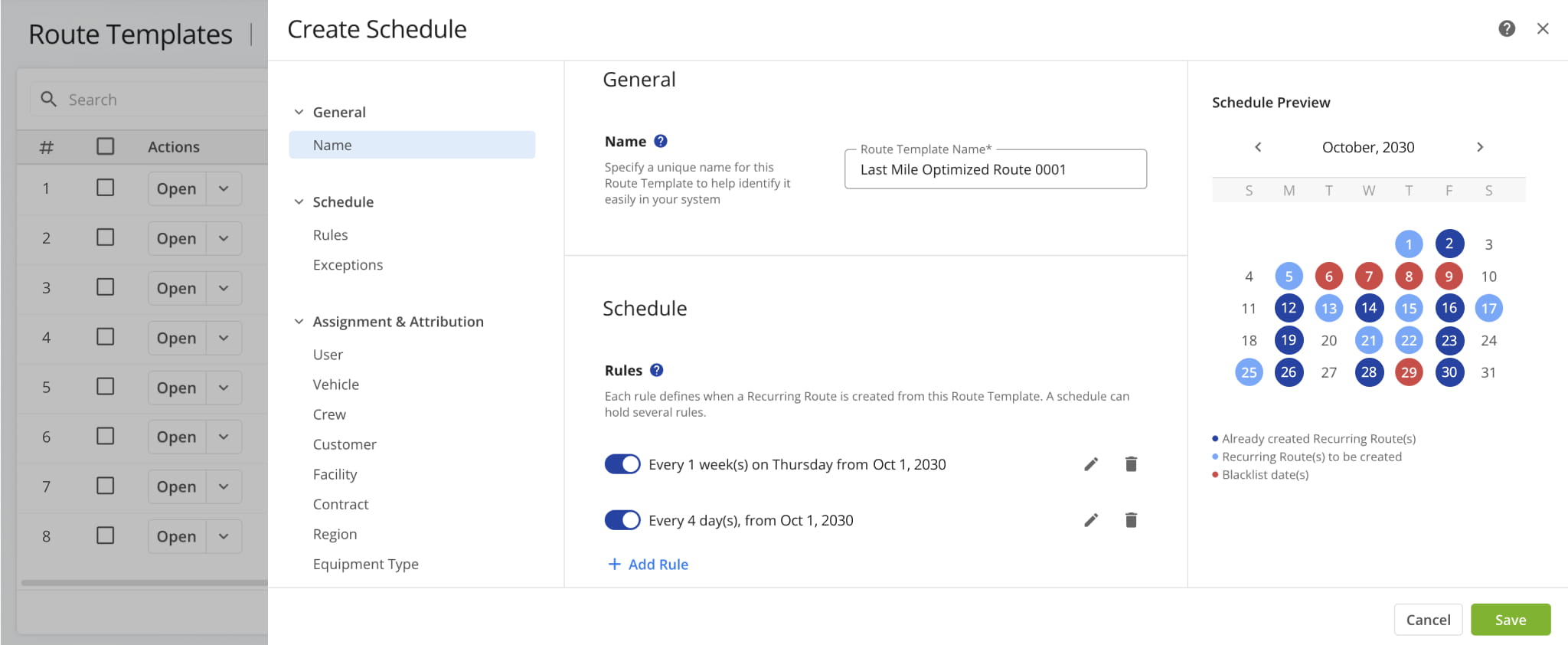Toggle off the weekly Thursday rule
Screen dimensions: 1568x645
point(622,464)
